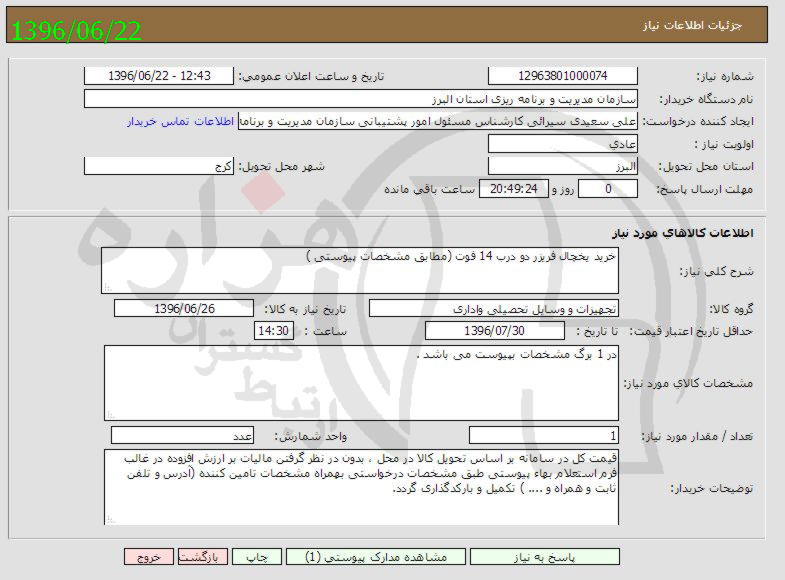Click resize grip of شرح کلی نیاز box
The width and height of the screenshot is (785, 580).
107,288
